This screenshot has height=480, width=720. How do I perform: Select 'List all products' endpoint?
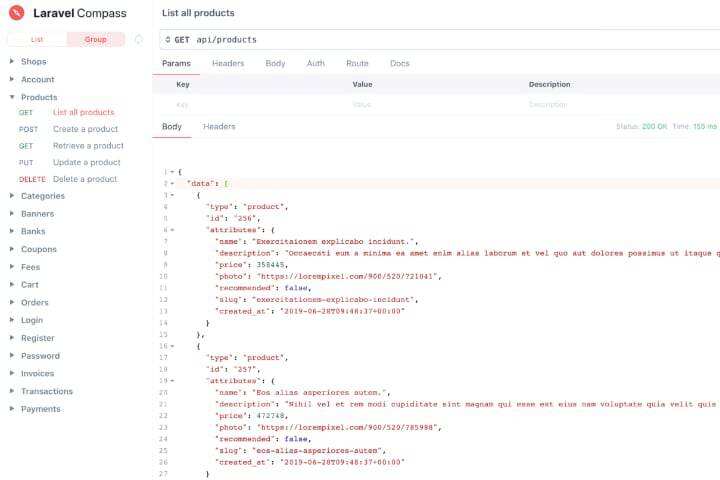point(84,112)
